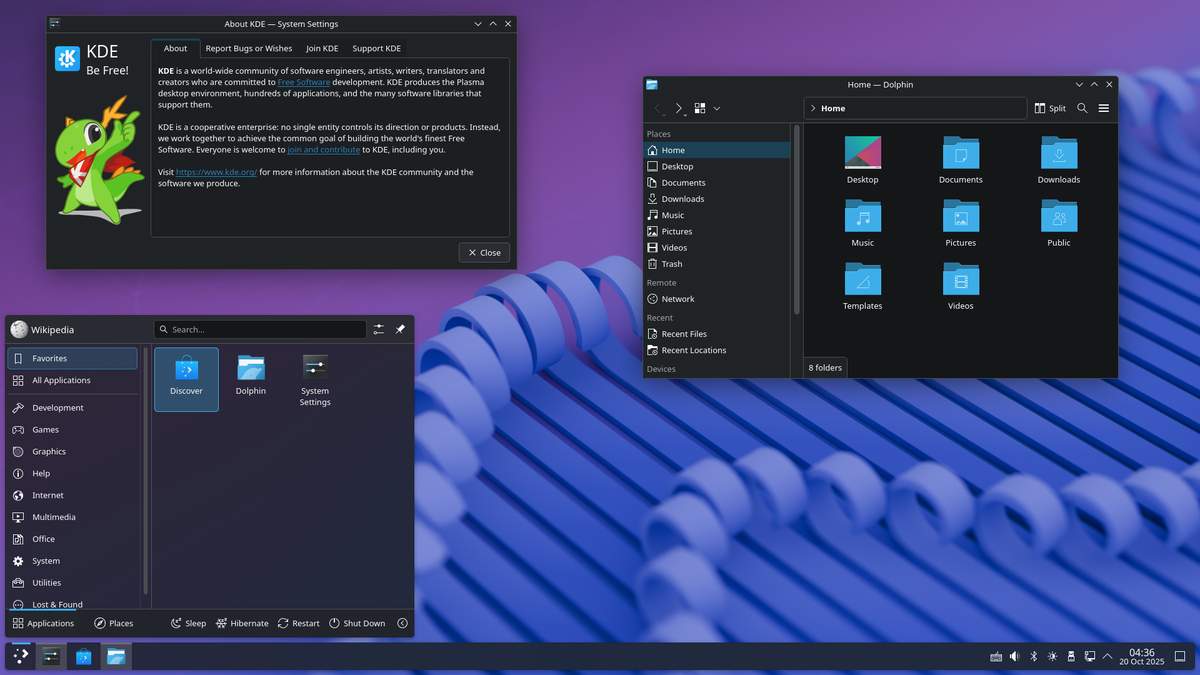The width and height of the screenshot is (1200, 675).
Task: Go forward in Dolphin's navigation history
Action: (679, 108)
